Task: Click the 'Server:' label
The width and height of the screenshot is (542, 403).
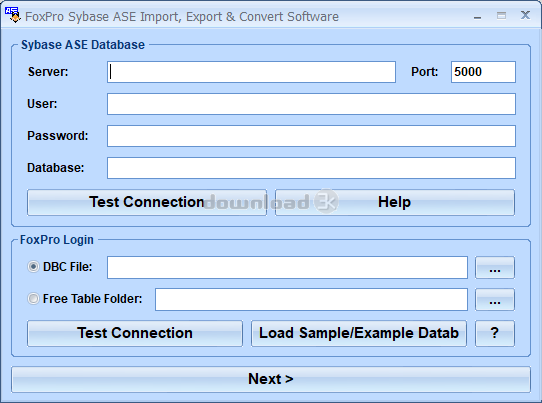Action: coord(48,72)
